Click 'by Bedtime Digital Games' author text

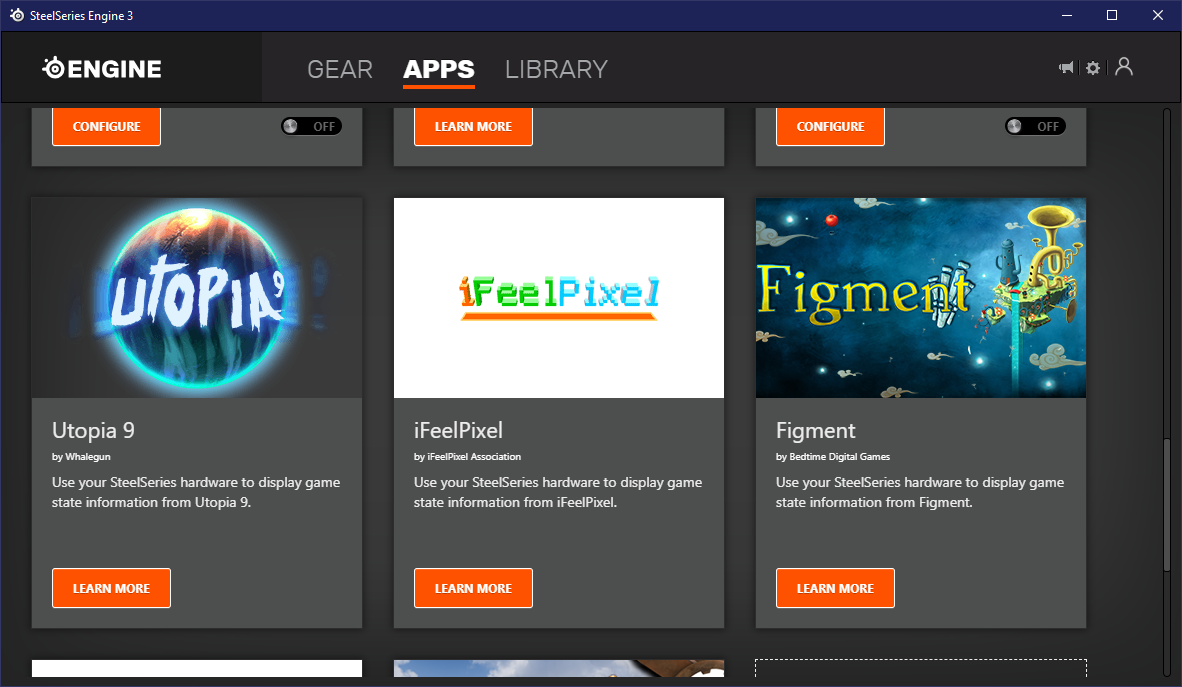point(833,457)
